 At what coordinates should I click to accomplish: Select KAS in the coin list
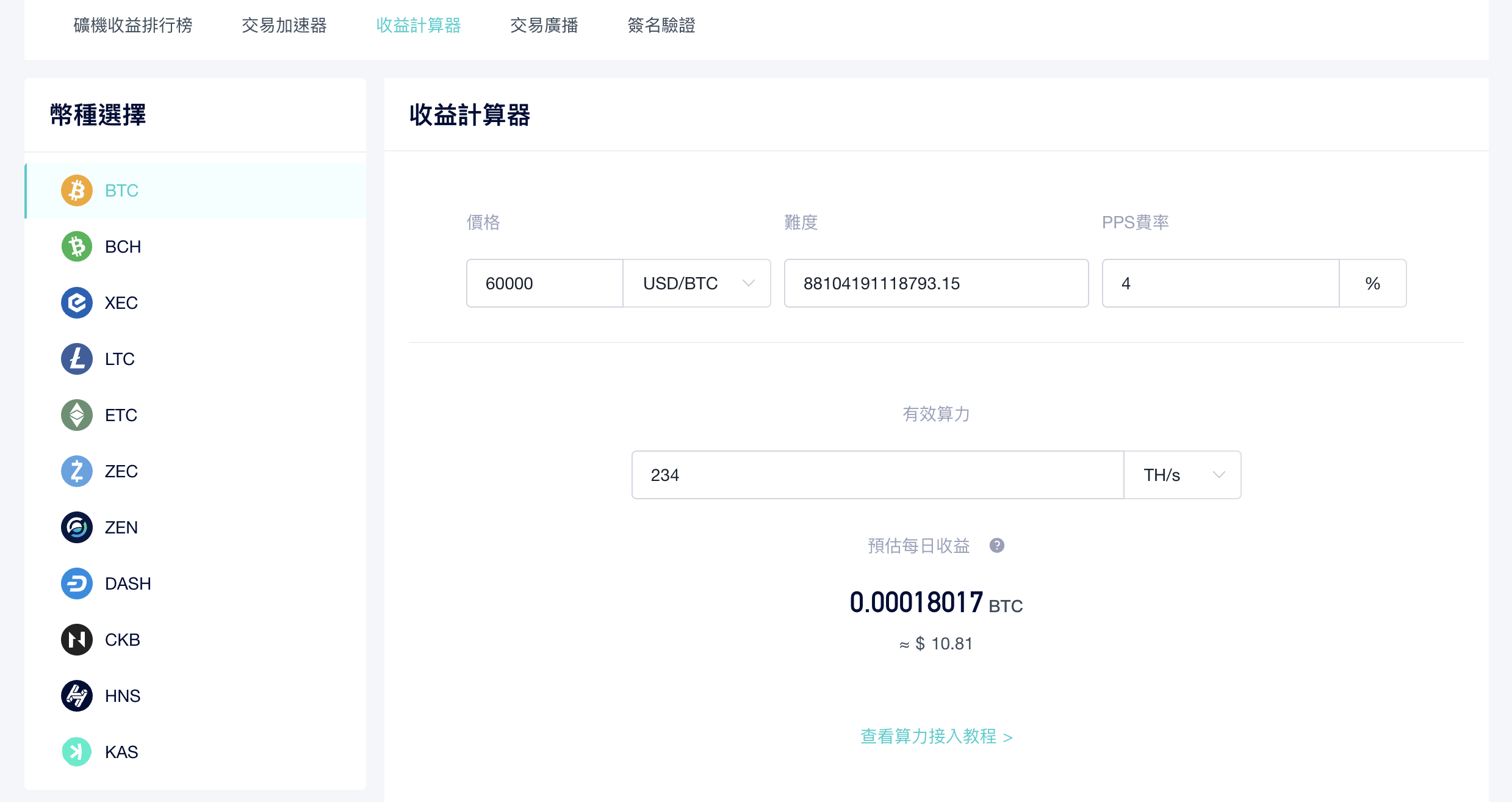coord(195,752)
